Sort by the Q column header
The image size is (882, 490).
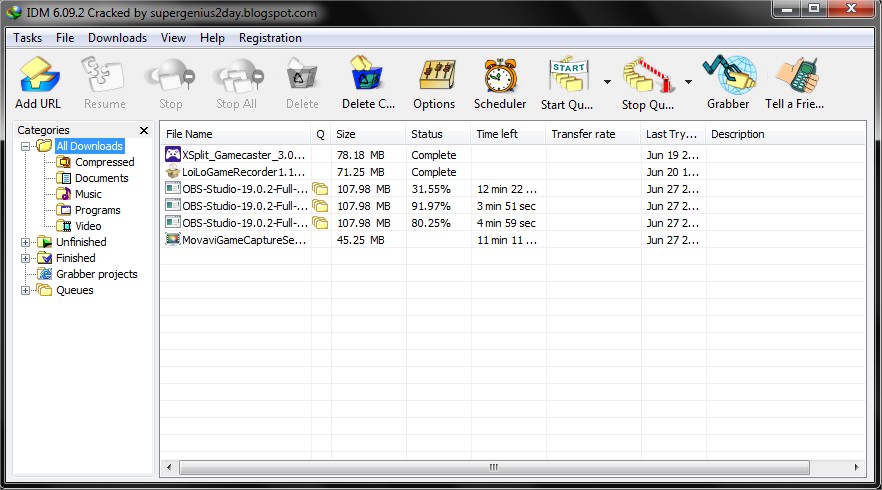pos(321,134)
